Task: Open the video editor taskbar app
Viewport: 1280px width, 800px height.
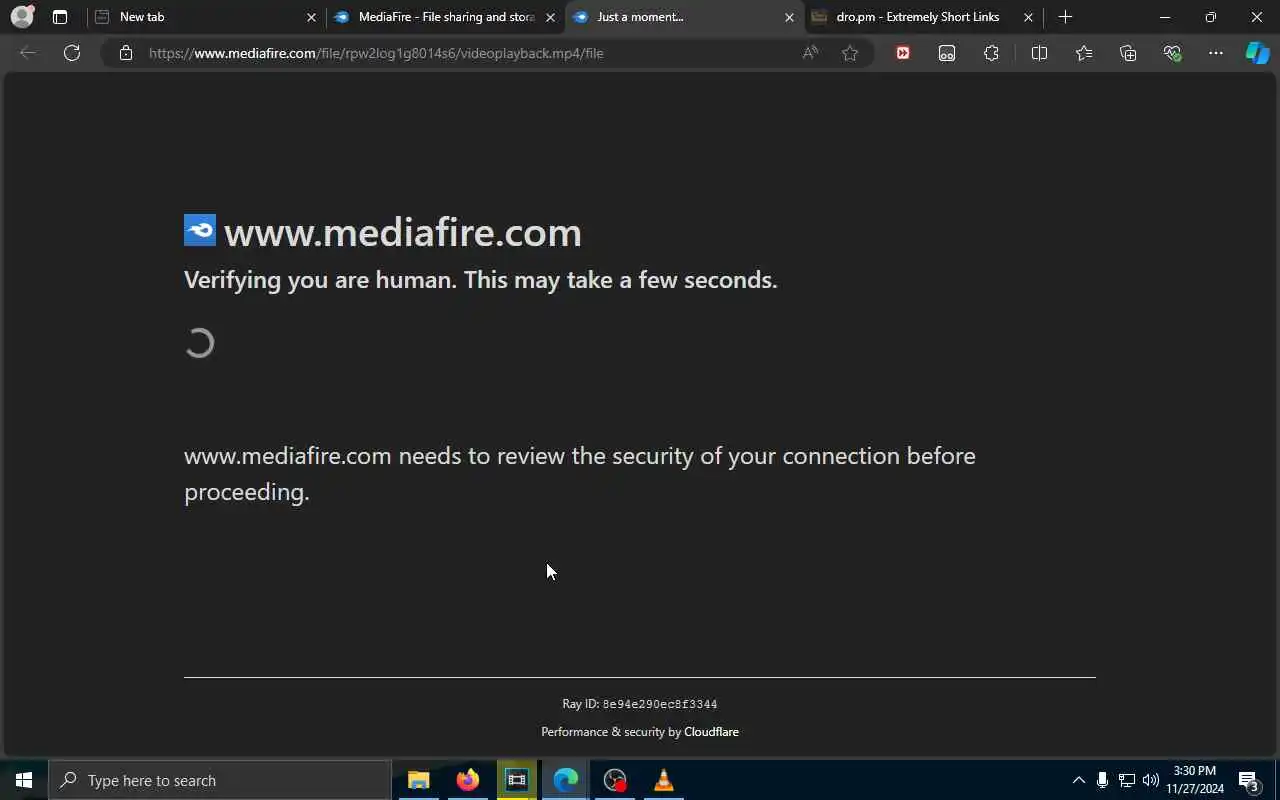Action: [516, 780]
